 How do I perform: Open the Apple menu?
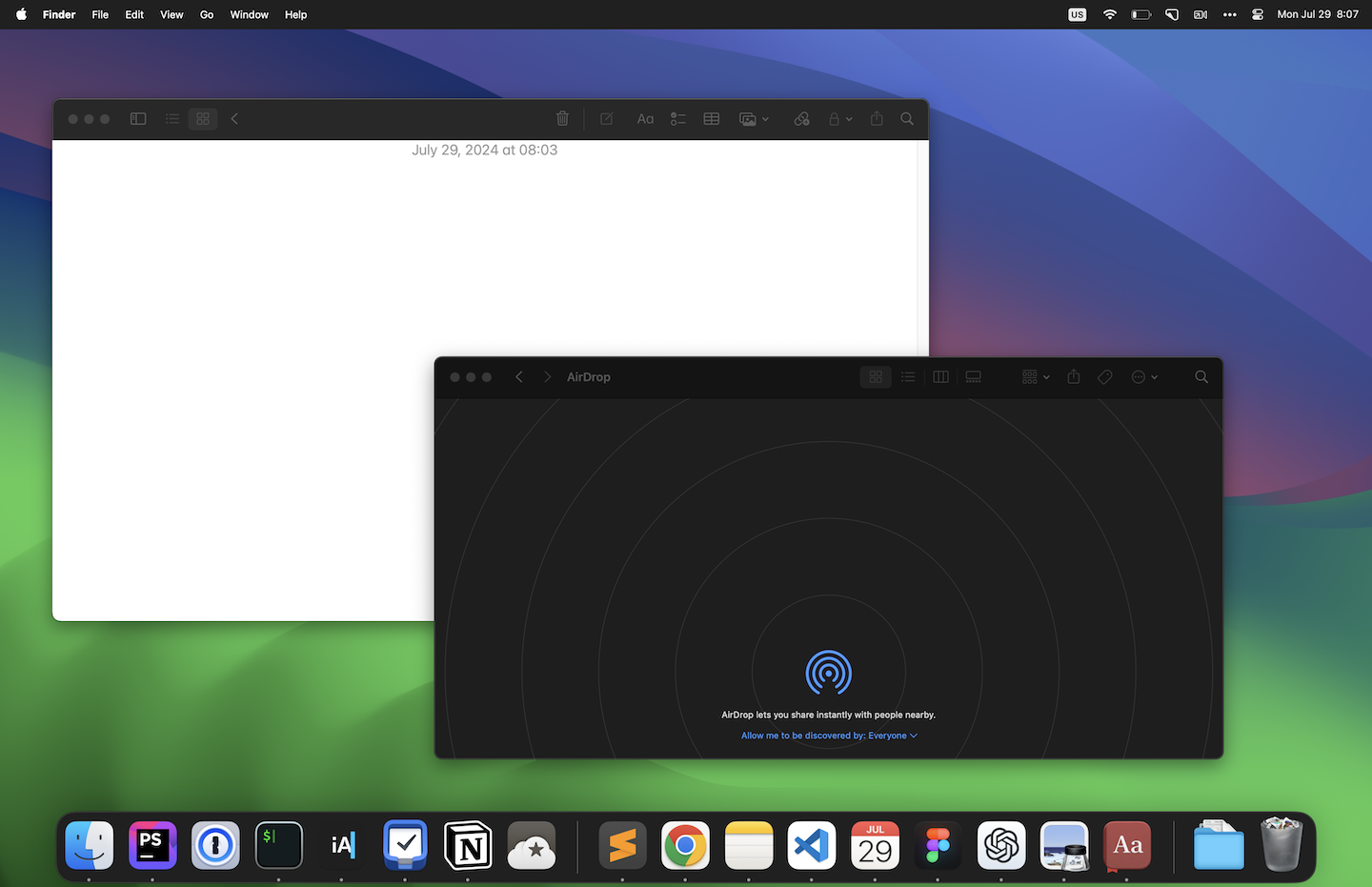click(21, 14)
